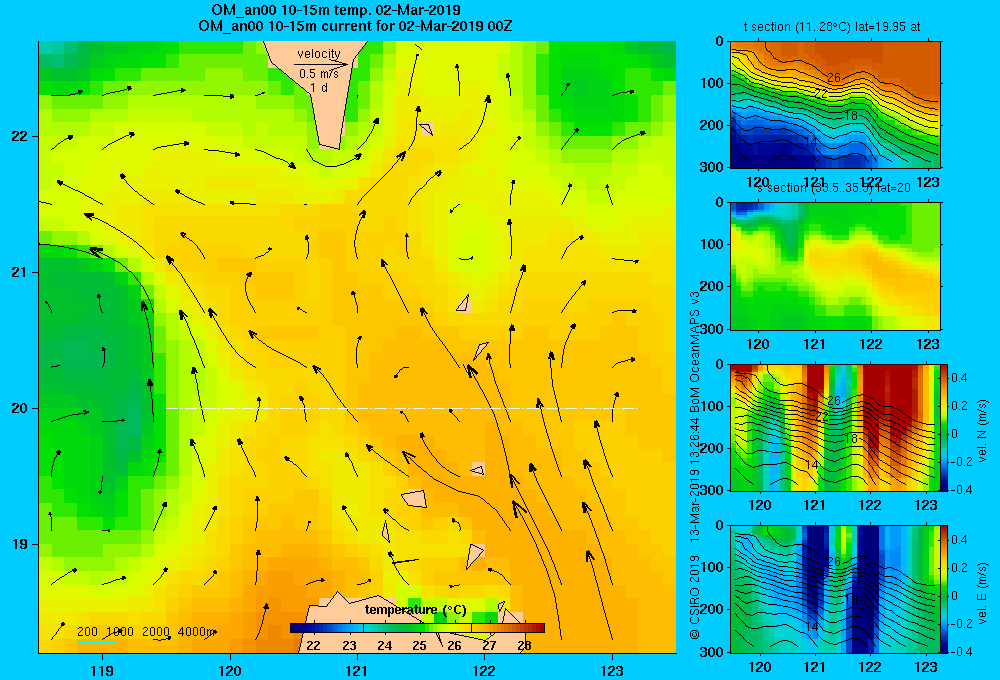Click the small island near 20.8N, 121.85E
This screenshot has height=680, width=1000.
464,304
